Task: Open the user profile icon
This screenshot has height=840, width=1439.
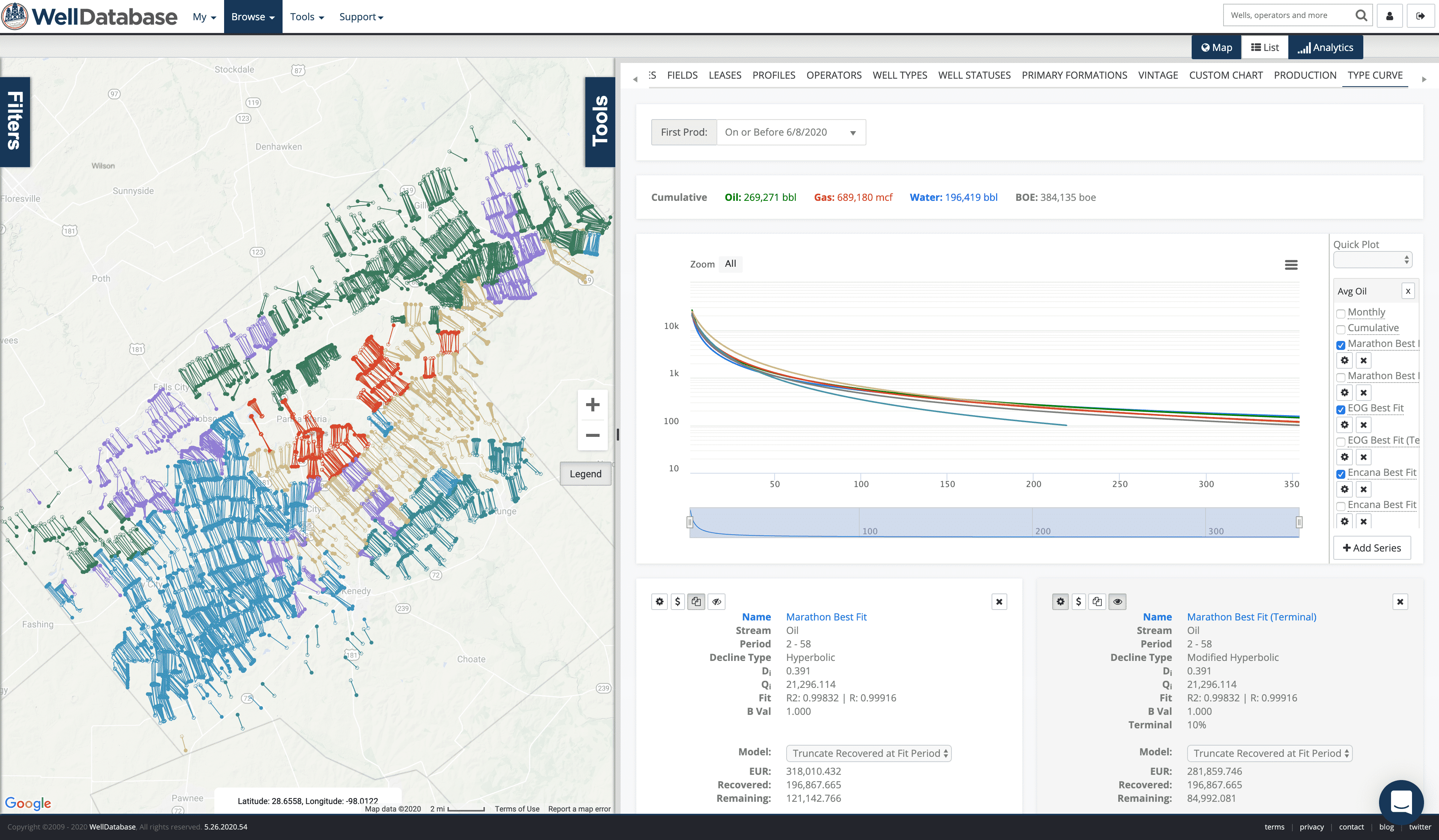Action: [1390, 16]
